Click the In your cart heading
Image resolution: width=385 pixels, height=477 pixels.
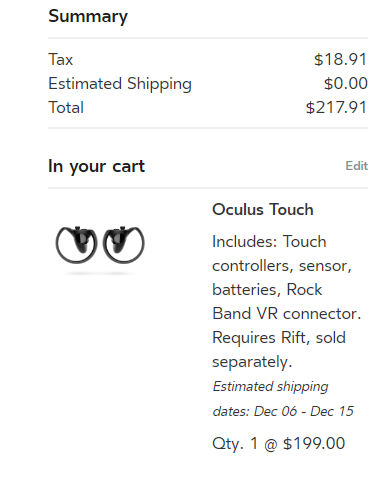tap(97, 166)
